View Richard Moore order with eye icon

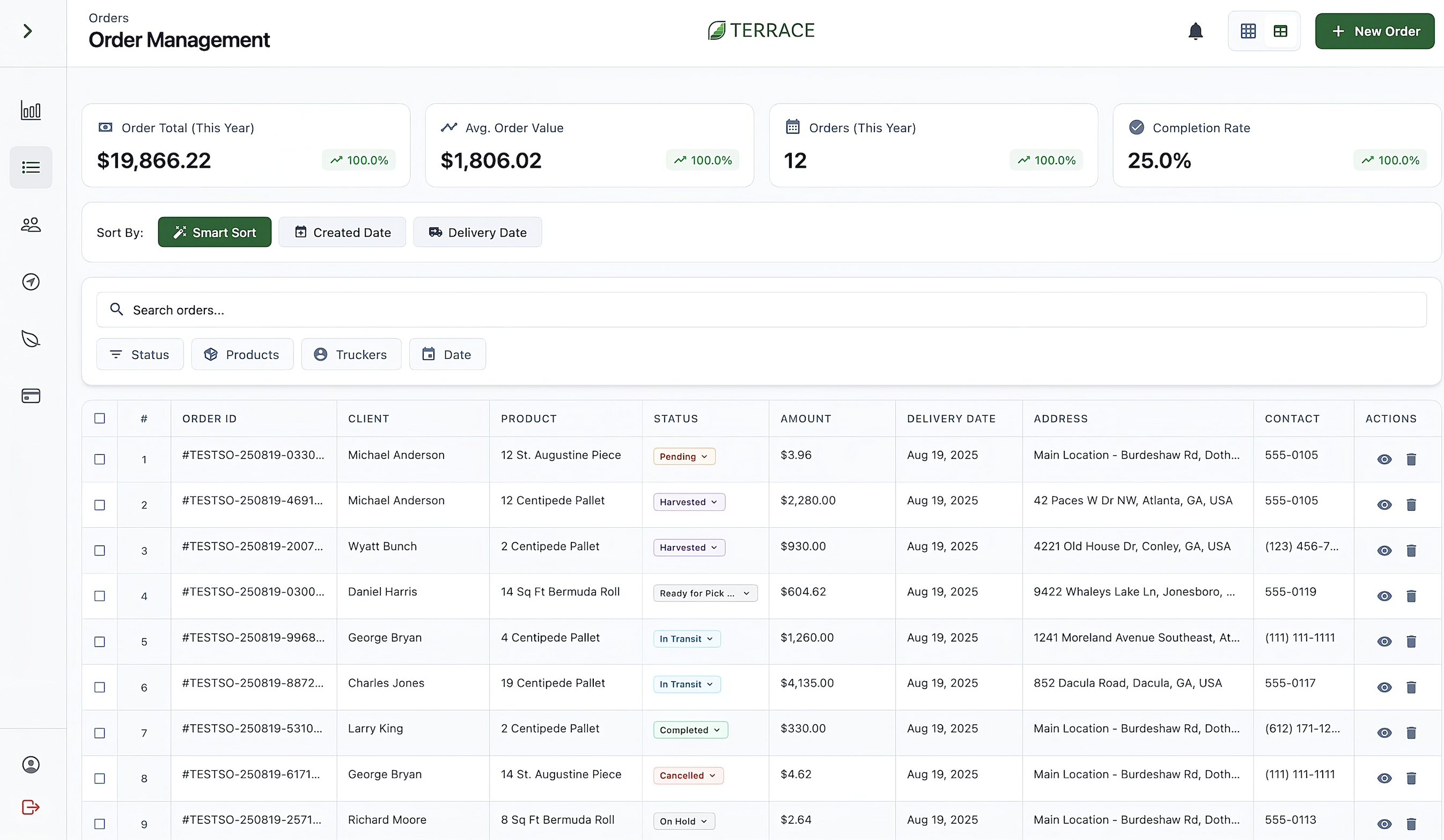pyautogui.click(x=1384, y=824)
